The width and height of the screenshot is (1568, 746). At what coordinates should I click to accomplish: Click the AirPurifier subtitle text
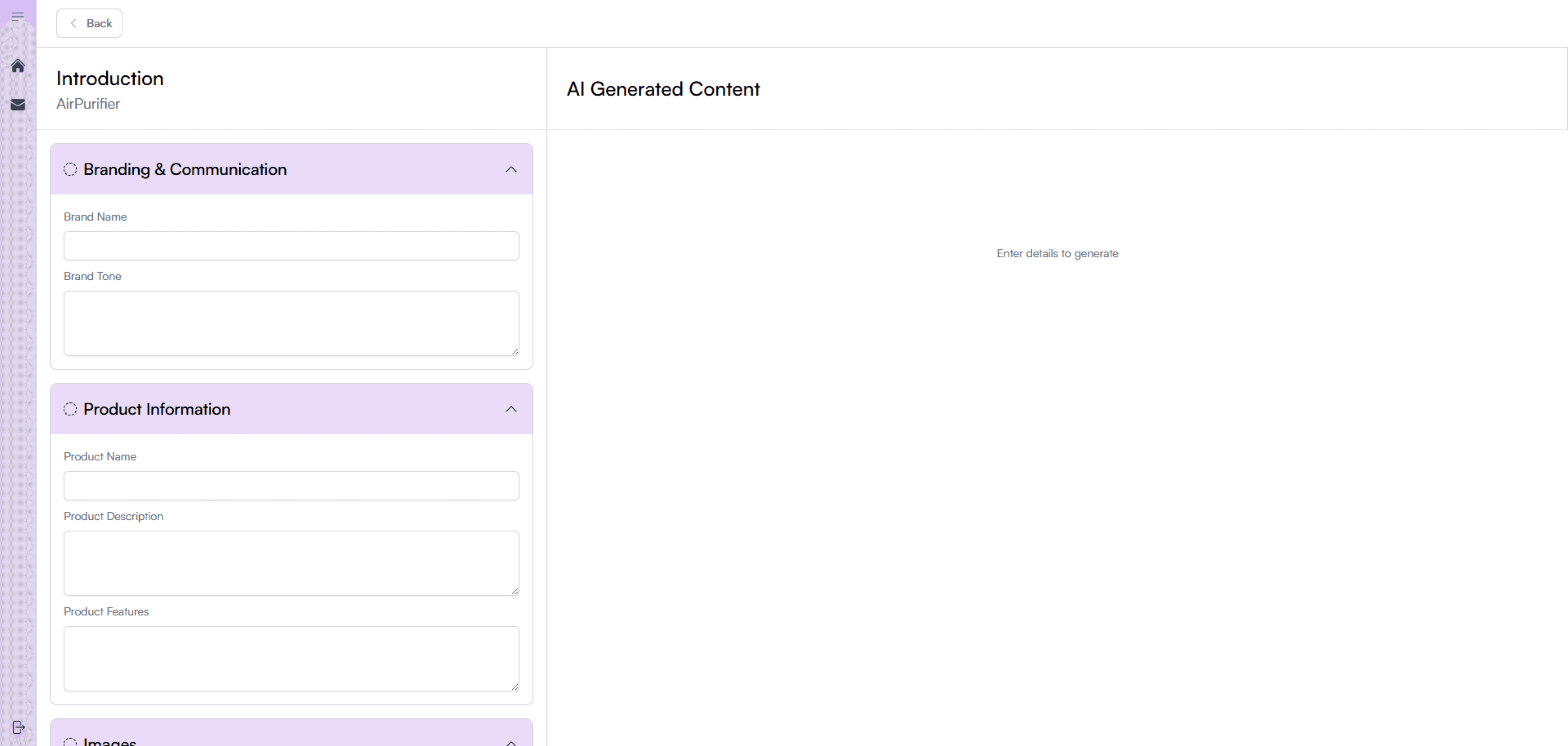pyautogui.click(x=88, y=104)
